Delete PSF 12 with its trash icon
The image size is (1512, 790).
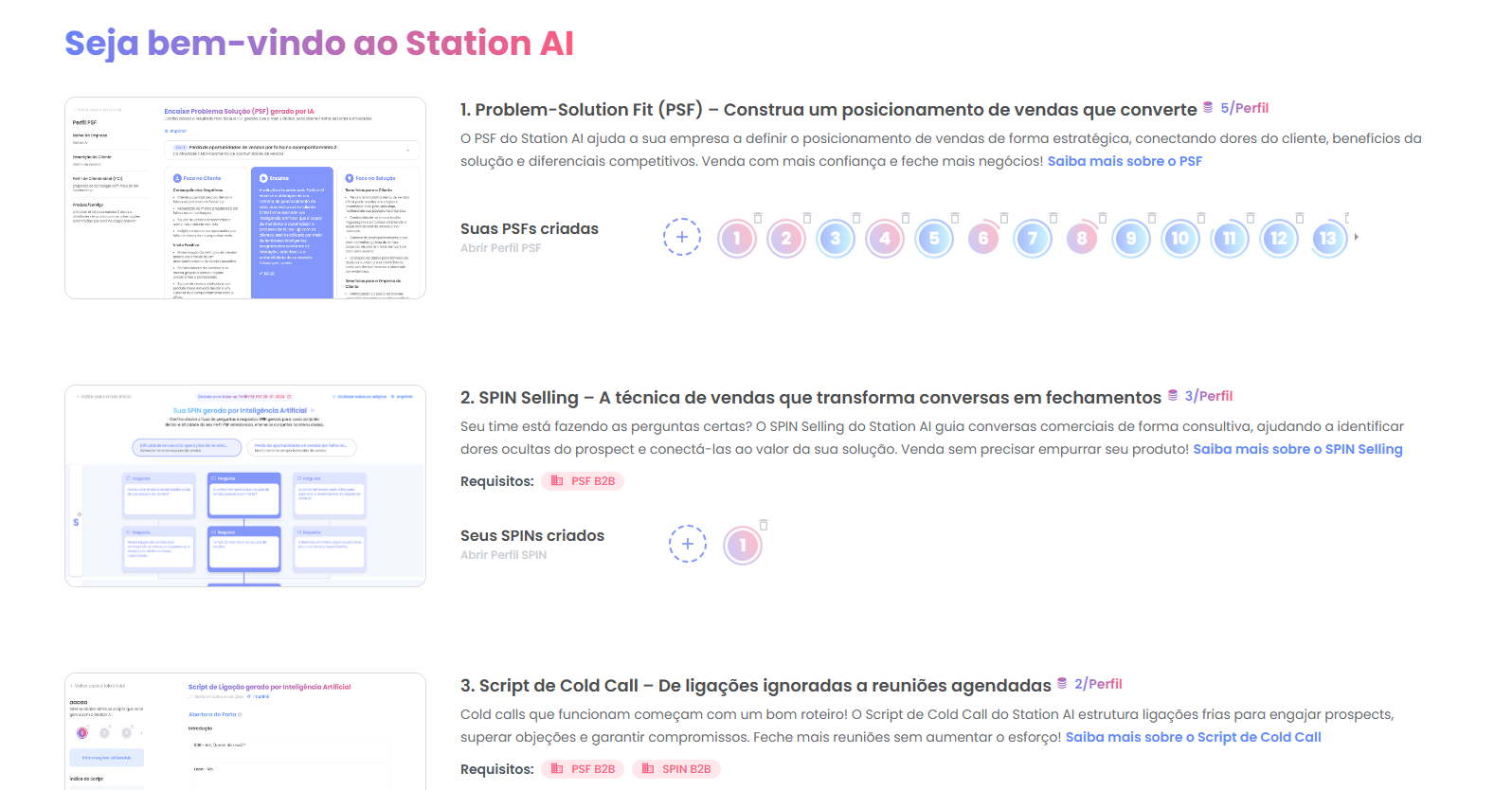tap(1300, 218)
